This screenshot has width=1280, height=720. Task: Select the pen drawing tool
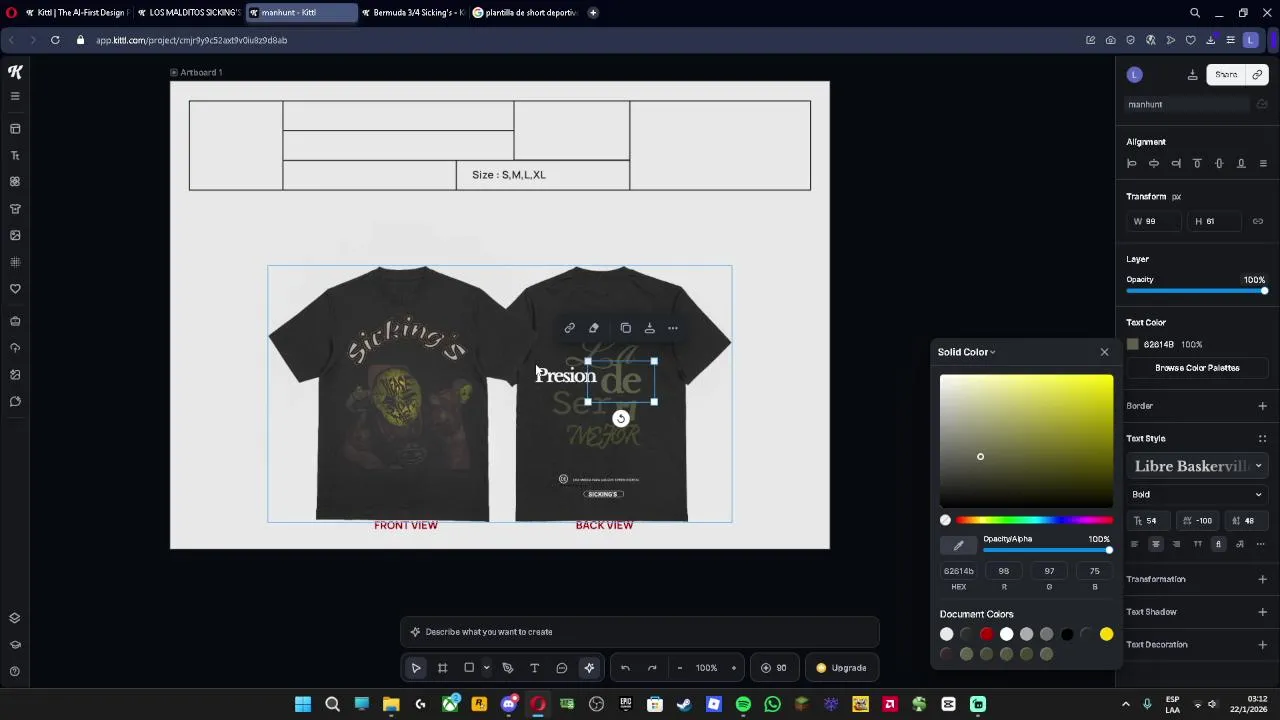pyautogui.click(x=508, y=668)
